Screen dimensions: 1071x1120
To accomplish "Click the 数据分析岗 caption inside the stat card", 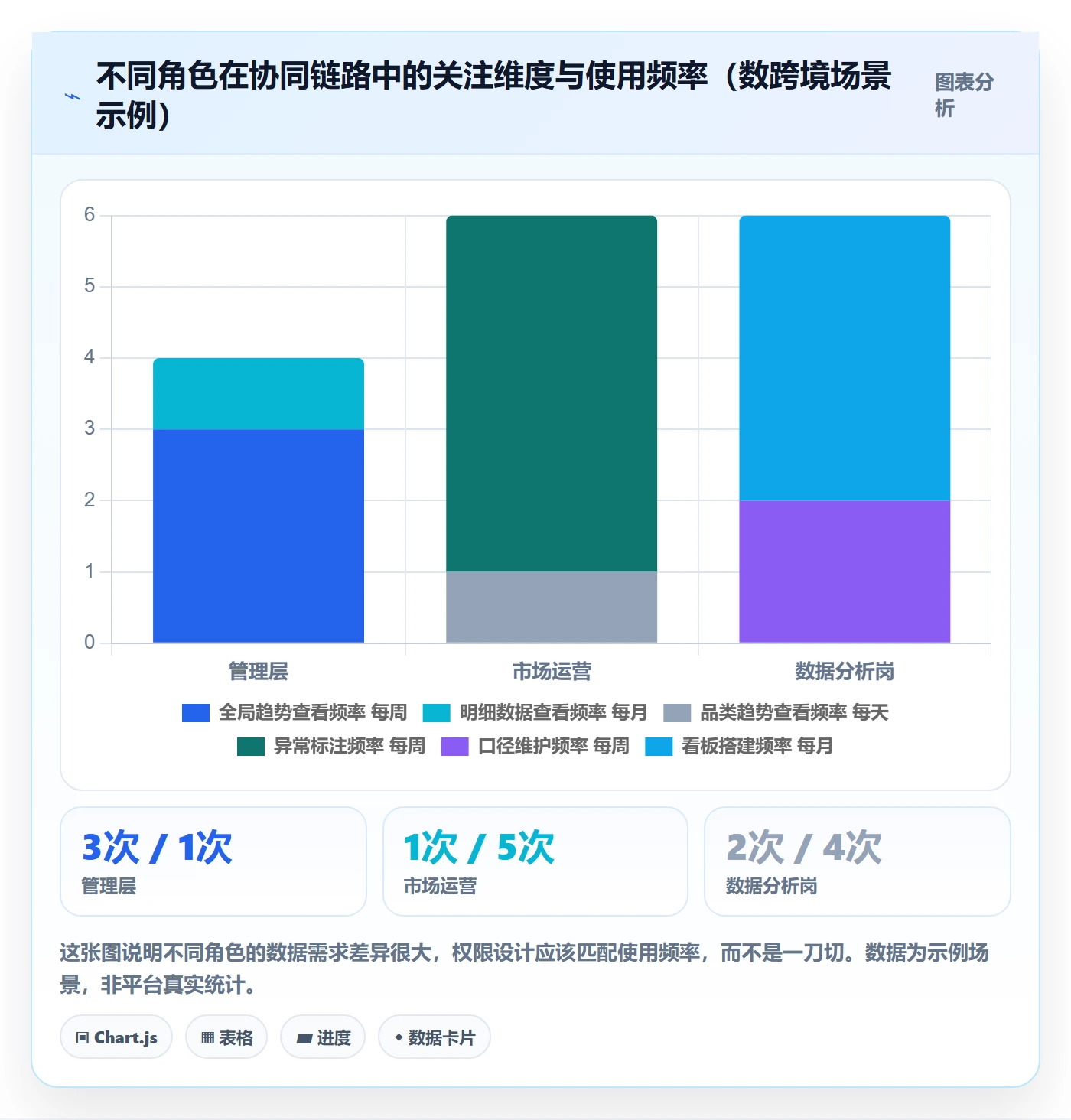I will click(x=771, y=886).
